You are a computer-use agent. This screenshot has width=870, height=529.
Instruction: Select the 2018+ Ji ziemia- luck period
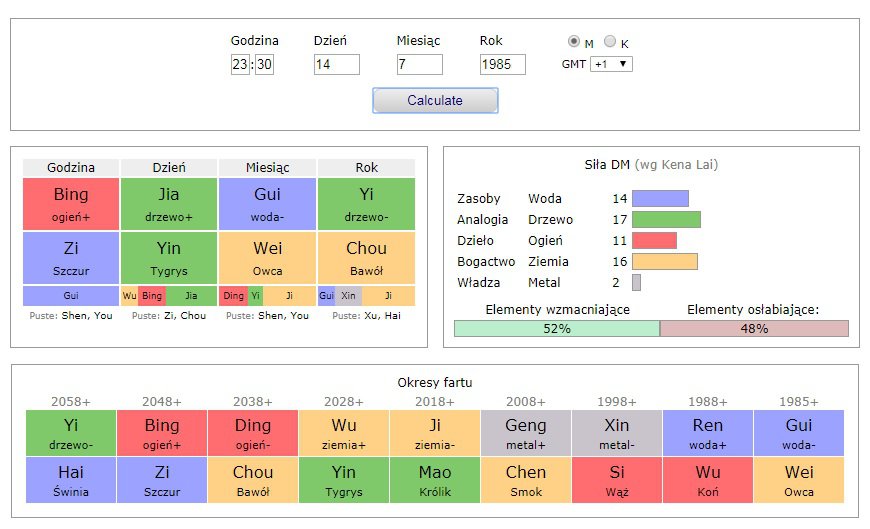tap(435, 433)
